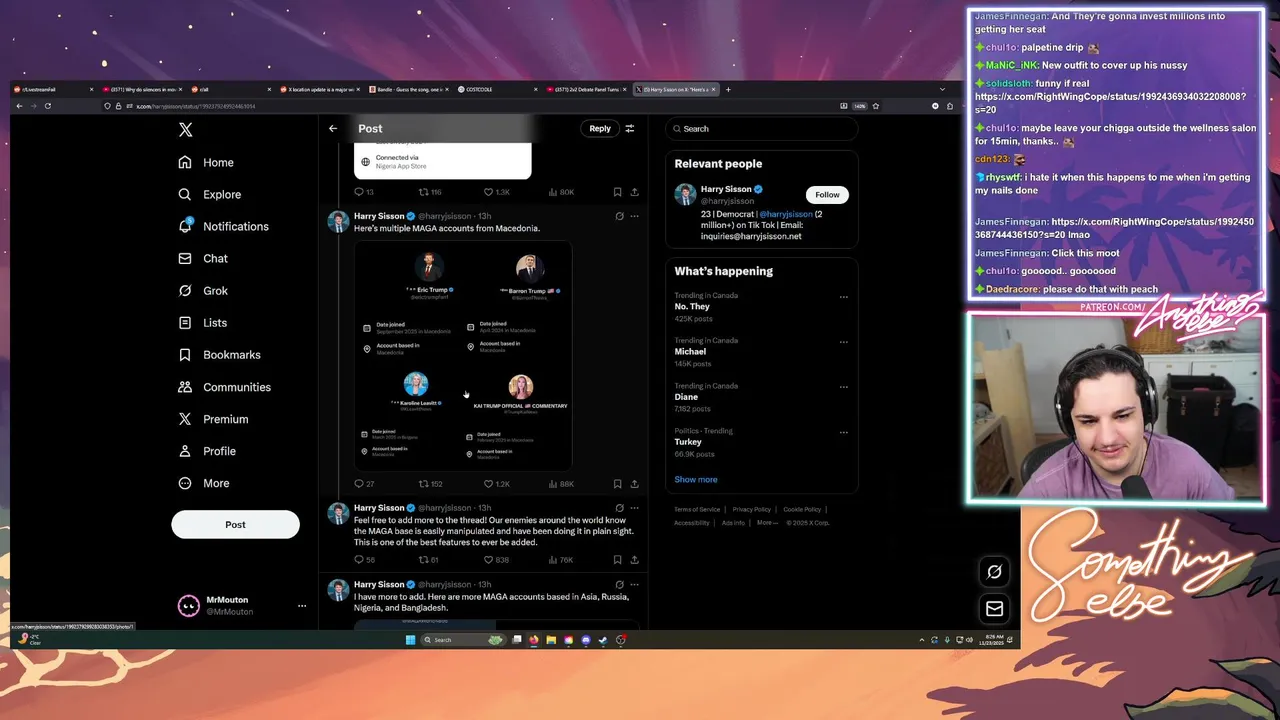Open RightWingCope link in JamesFinnegan's chat message

[x=1115, y=227]
